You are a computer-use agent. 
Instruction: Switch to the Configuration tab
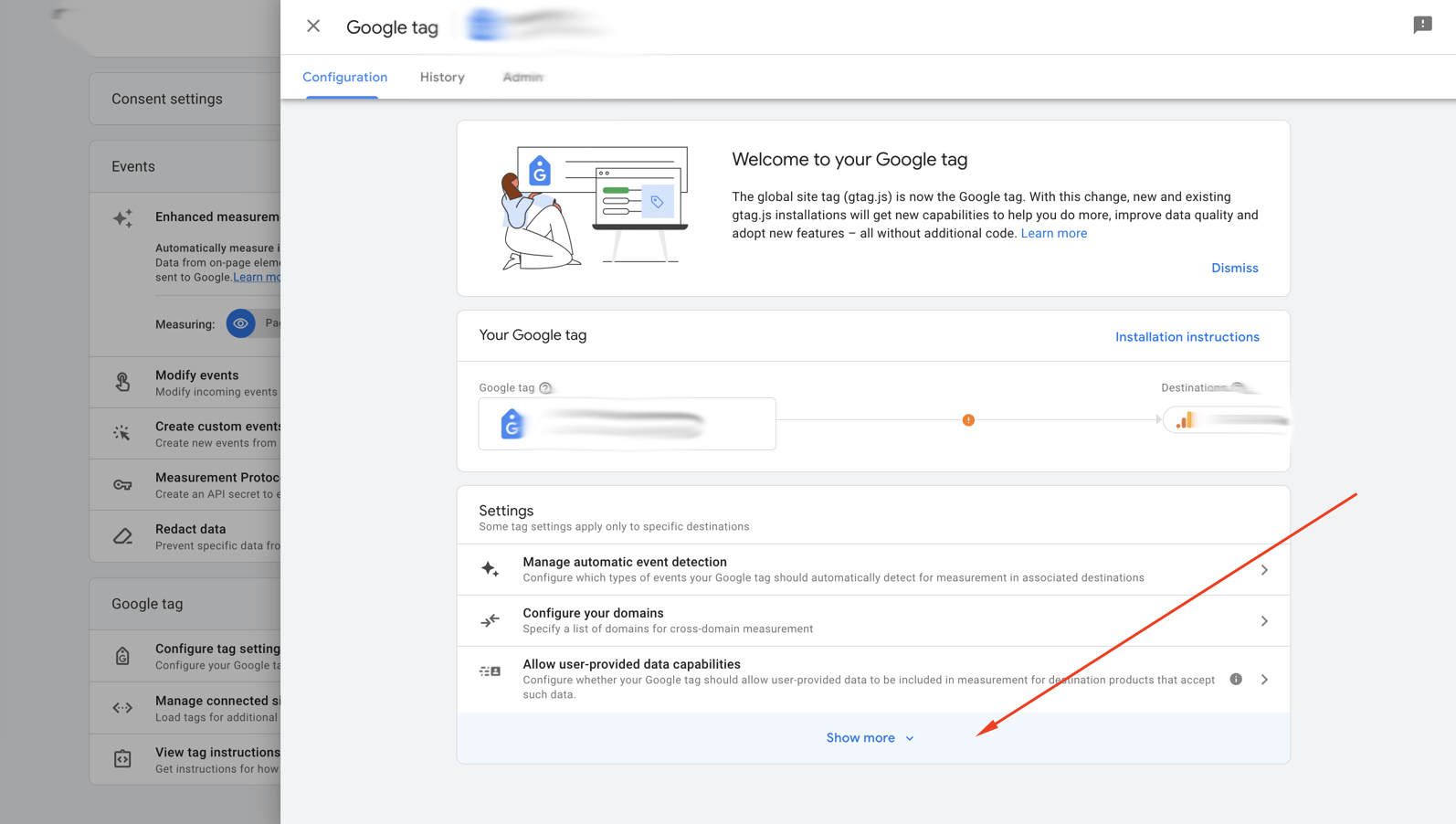point(345,78)
